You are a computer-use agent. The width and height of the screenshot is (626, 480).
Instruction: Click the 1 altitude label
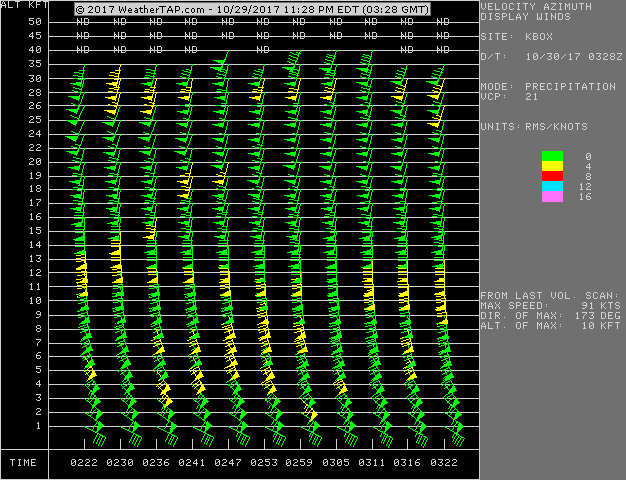coord(38,426)
